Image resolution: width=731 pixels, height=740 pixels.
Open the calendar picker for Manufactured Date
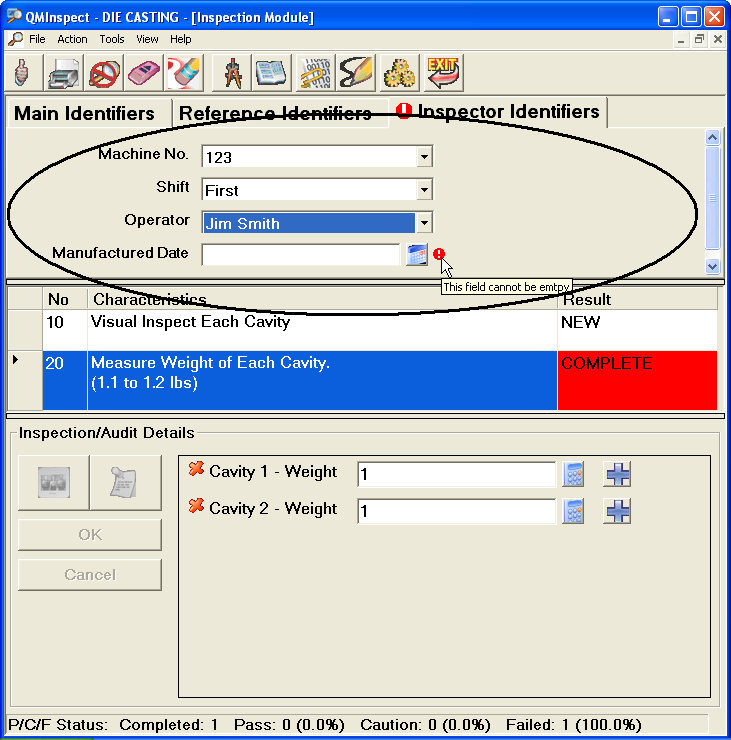tap(416, 255)
